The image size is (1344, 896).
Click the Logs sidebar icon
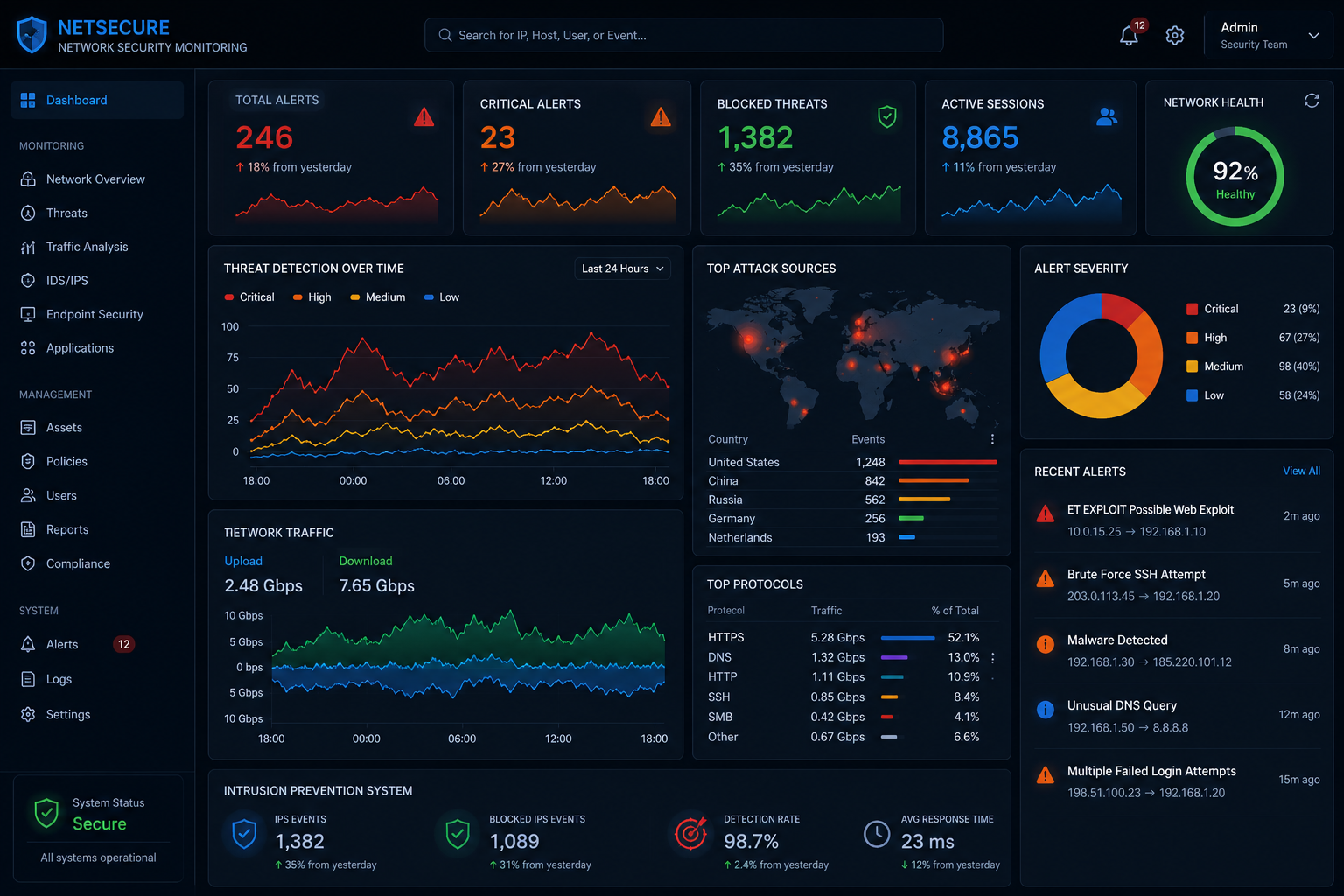pyautogui.click(x=28, y=679)
